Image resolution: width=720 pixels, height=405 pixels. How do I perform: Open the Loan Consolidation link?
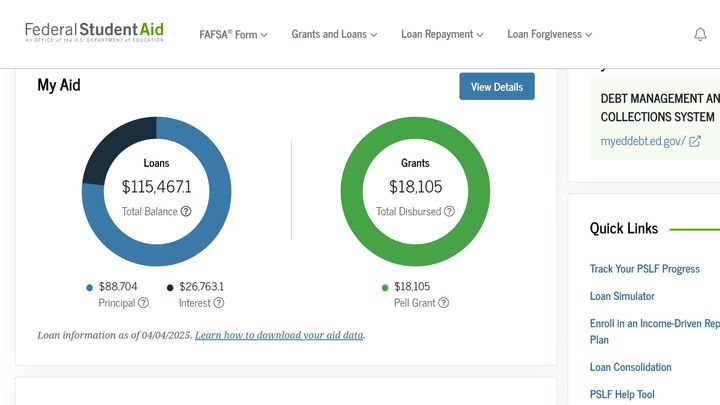click(630, 367)
